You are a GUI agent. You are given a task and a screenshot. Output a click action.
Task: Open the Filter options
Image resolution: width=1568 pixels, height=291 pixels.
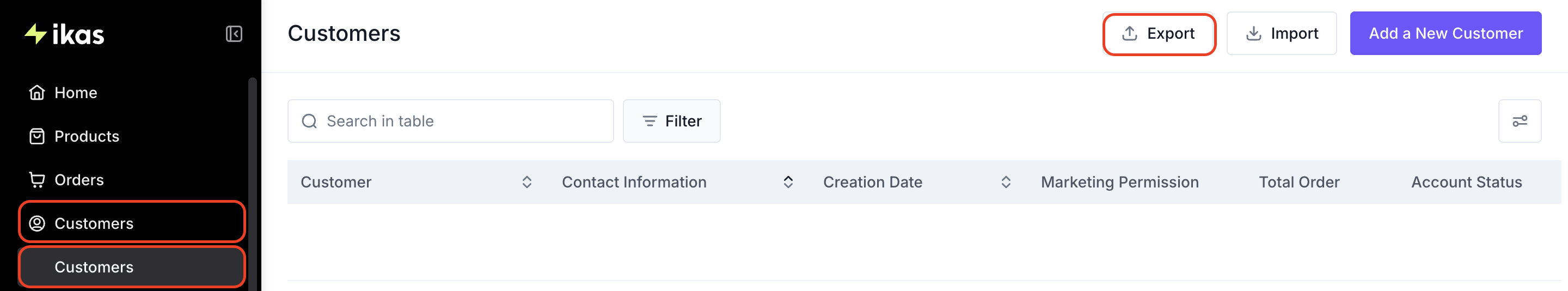[x=671, y=121]
